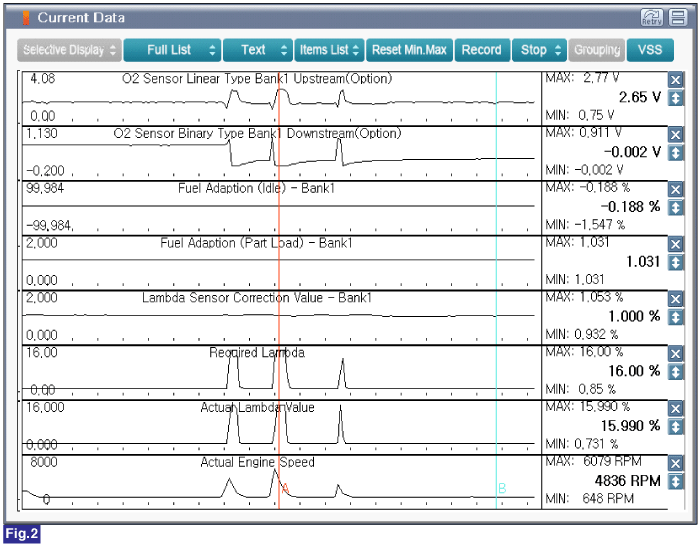Click the VSS button
The image size is (700, 545).
pos(650,50)
